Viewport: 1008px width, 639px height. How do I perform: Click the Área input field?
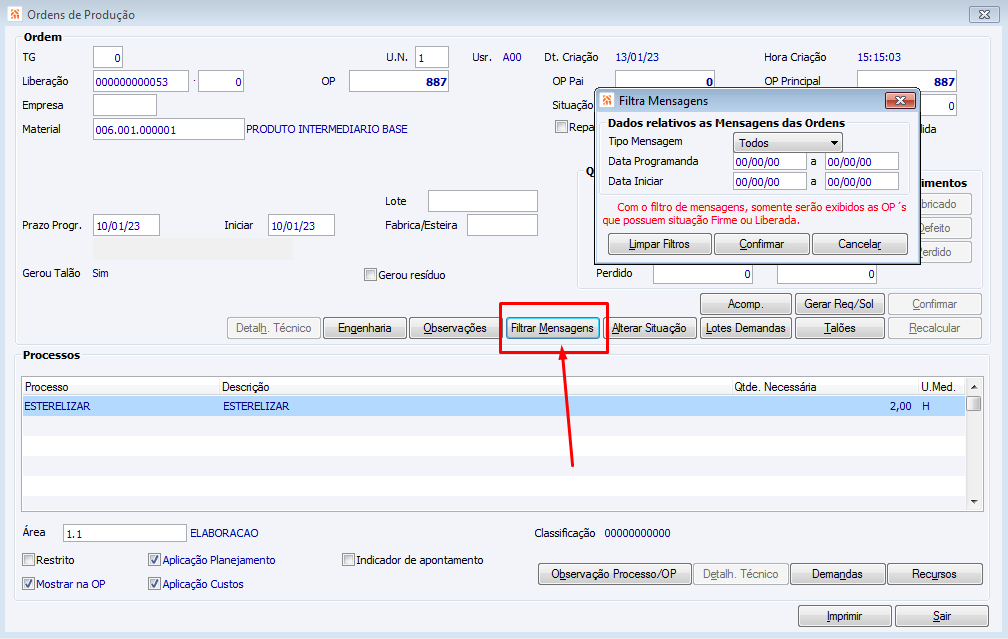(x=125, y=533)
